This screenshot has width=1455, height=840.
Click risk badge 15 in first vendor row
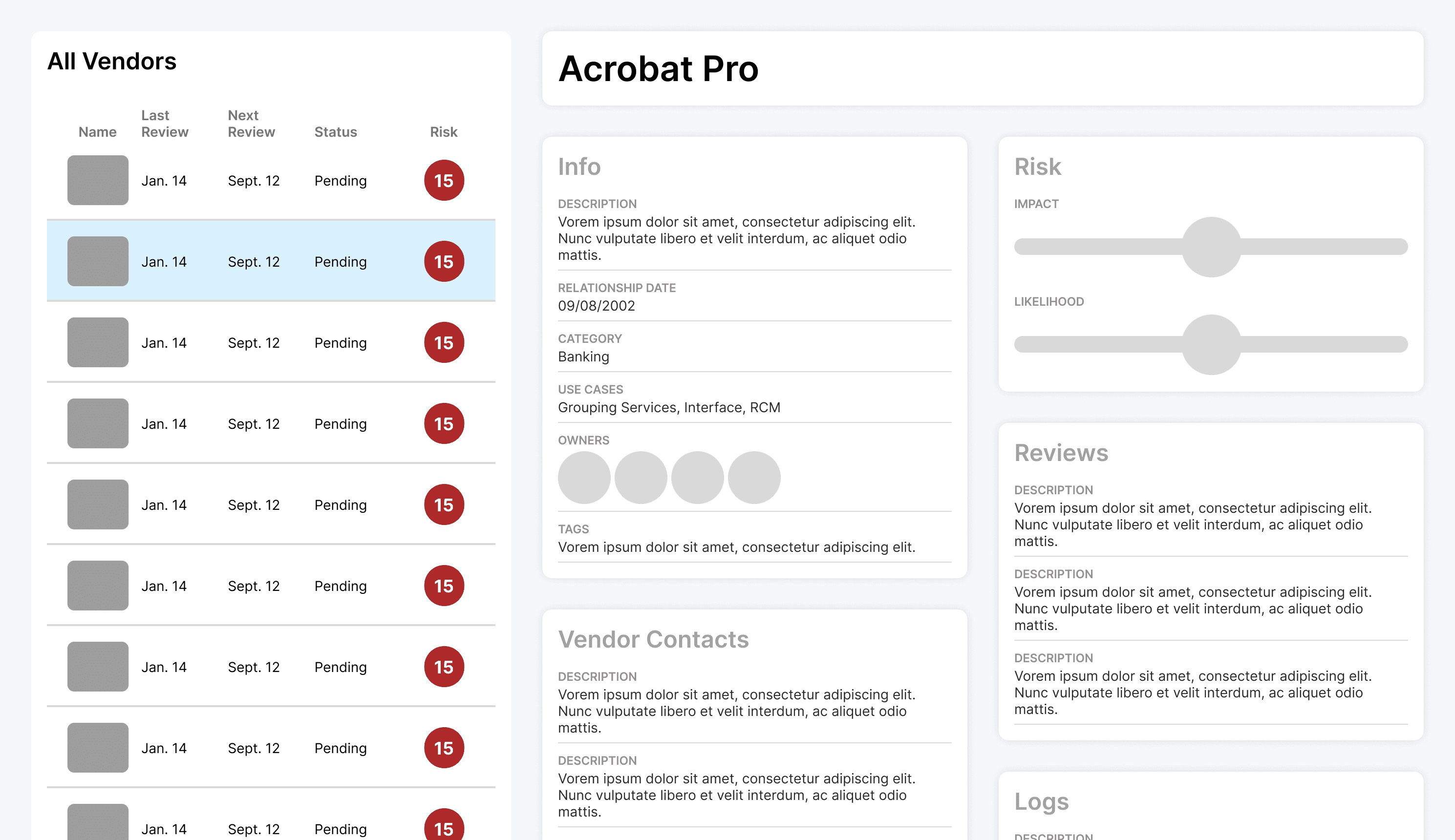click(444, 181)
